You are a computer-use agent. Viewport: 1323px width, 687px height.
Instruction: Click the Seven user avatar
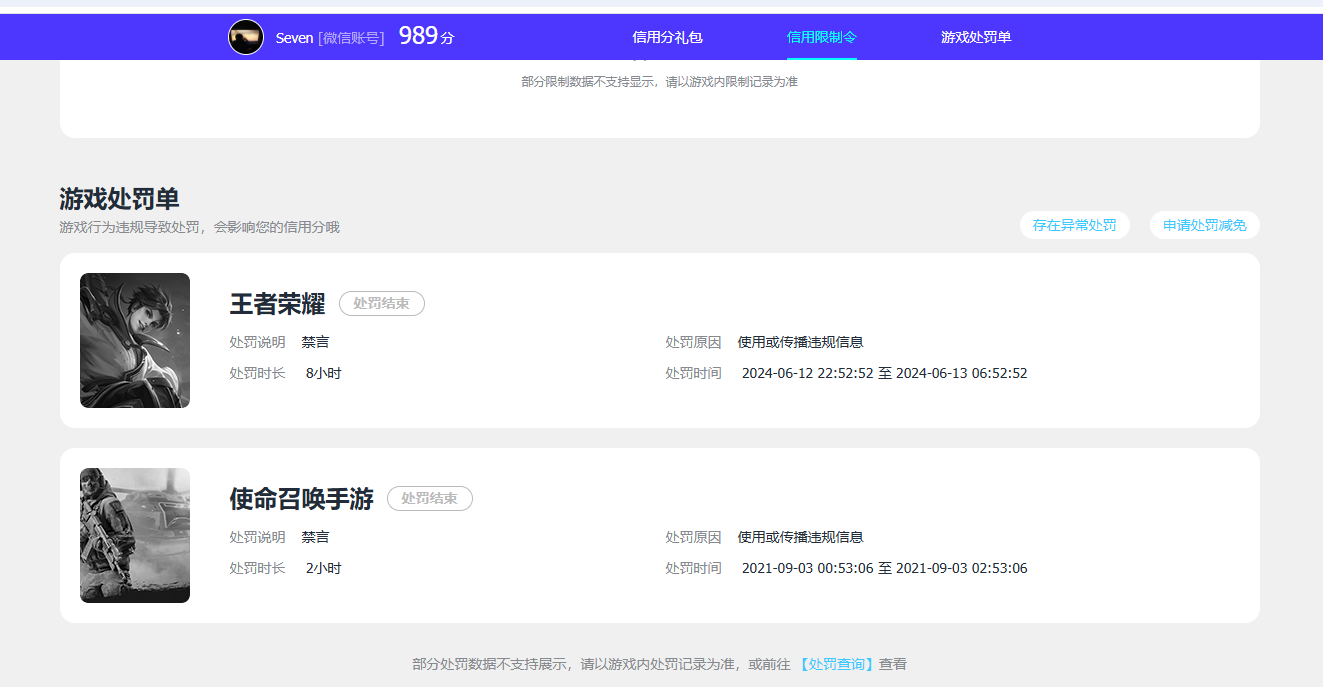click(x=246, y=37)
